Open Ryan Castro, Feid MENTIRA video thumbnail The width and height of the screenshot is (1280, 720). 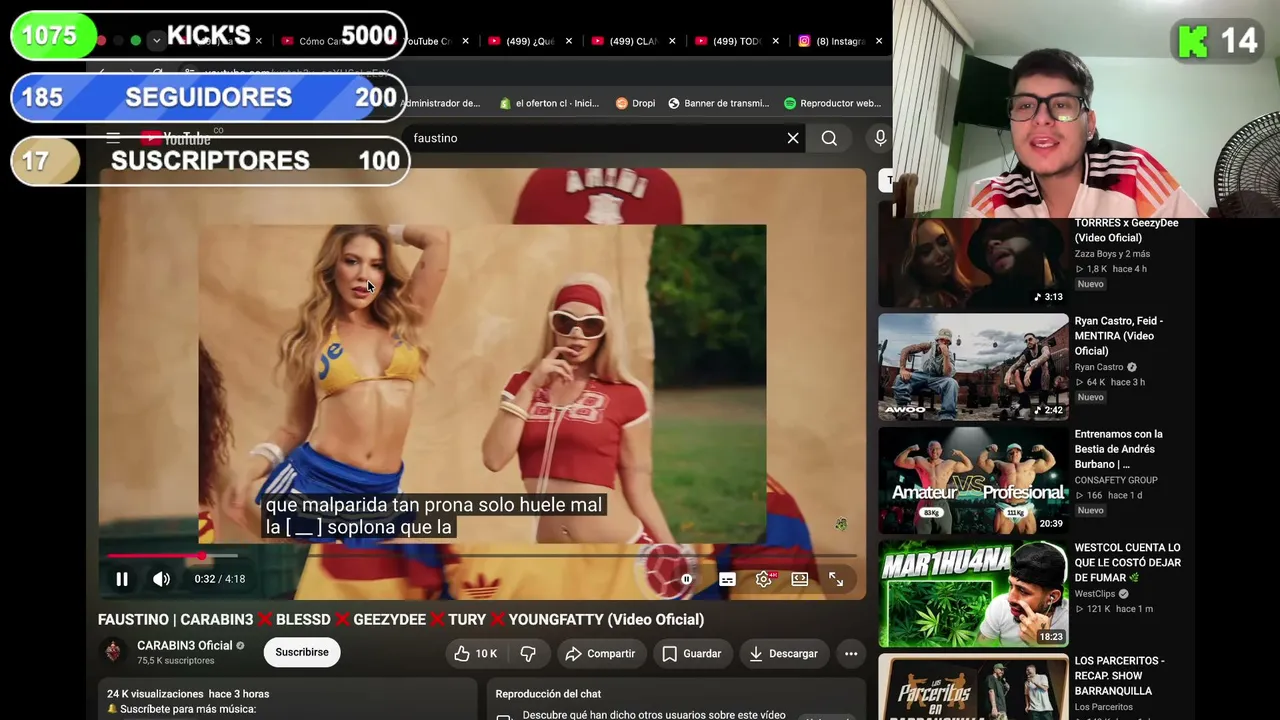point(973,366)
